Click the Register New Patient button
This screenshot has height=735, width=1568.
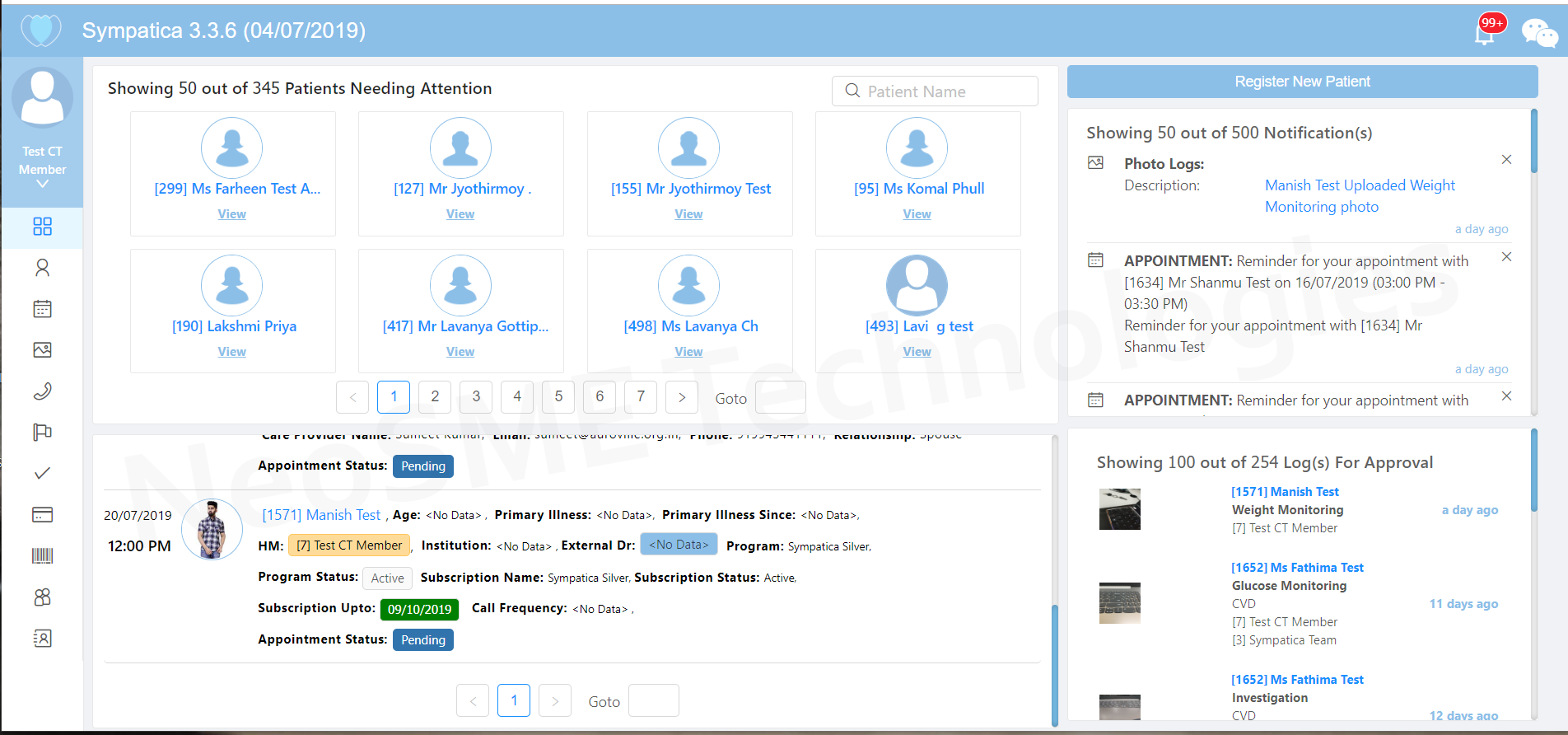pyautogui.click(x=1302, y=82)
